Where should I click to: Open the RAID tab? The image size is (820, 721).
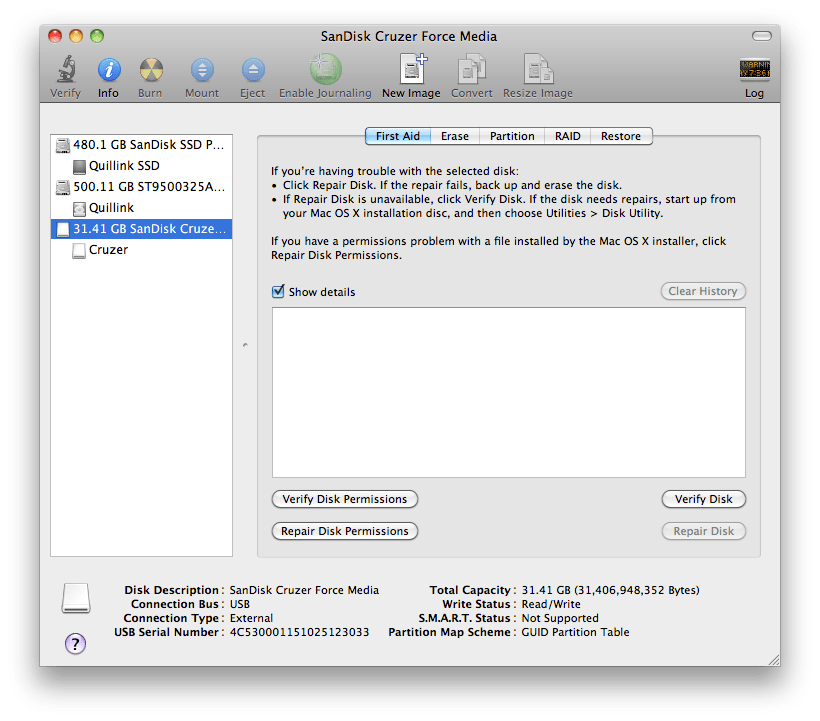567,136
